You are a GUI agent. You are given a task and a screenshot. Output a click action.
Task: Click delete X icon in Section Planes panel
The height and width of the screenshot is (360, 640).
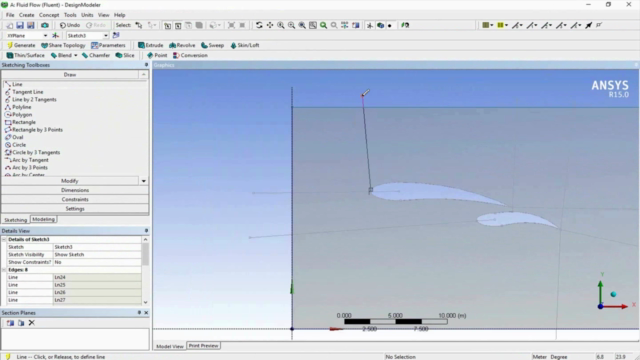[31, 323]
